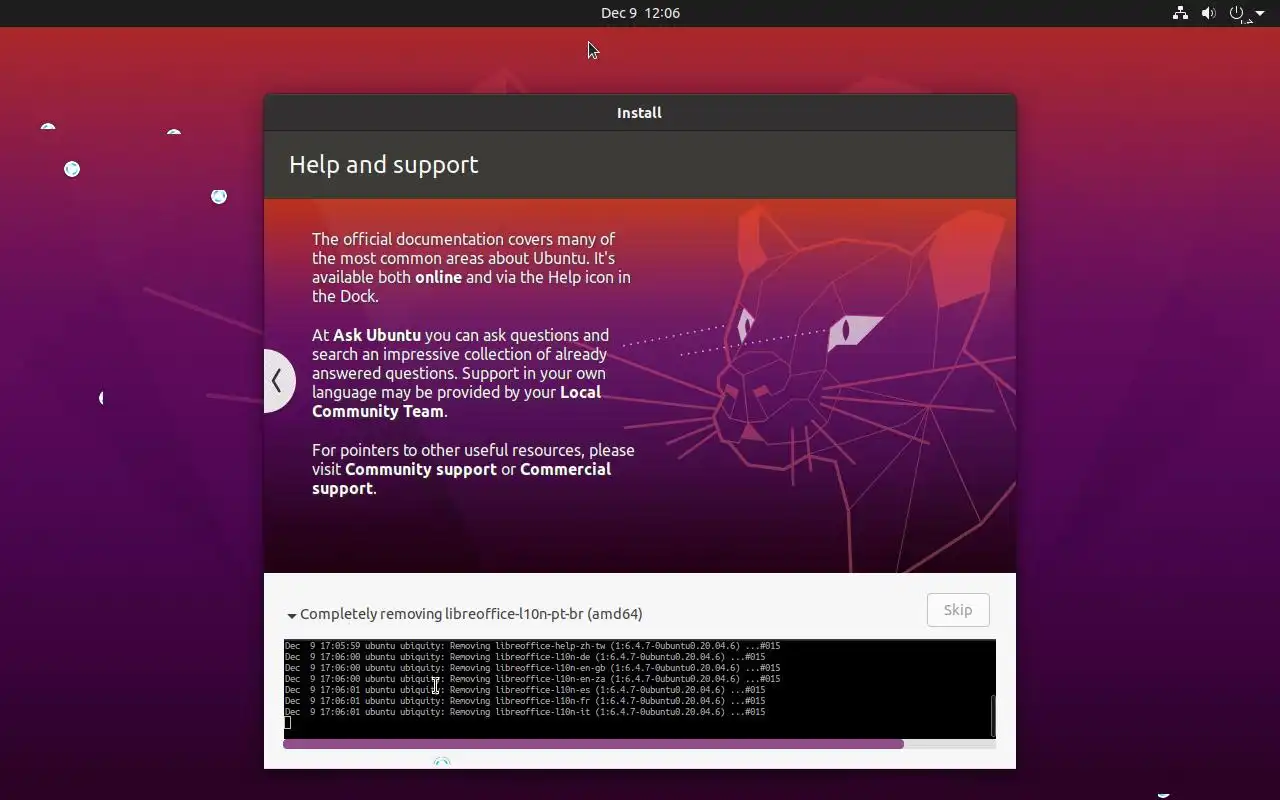The width and height of the screenshot is (1280, 800).
Task: Click the log line removing libreoffice-l10n-en-gb
Action: tap(532, 668)
